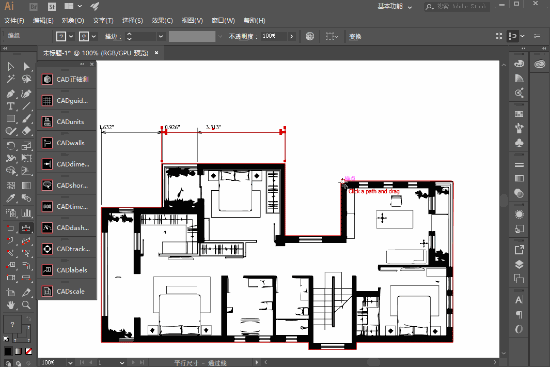Image resolution: width=550 pixels, height=367 pixels.
Task: Select the black default fill swatch
Action: click(8, 351)
